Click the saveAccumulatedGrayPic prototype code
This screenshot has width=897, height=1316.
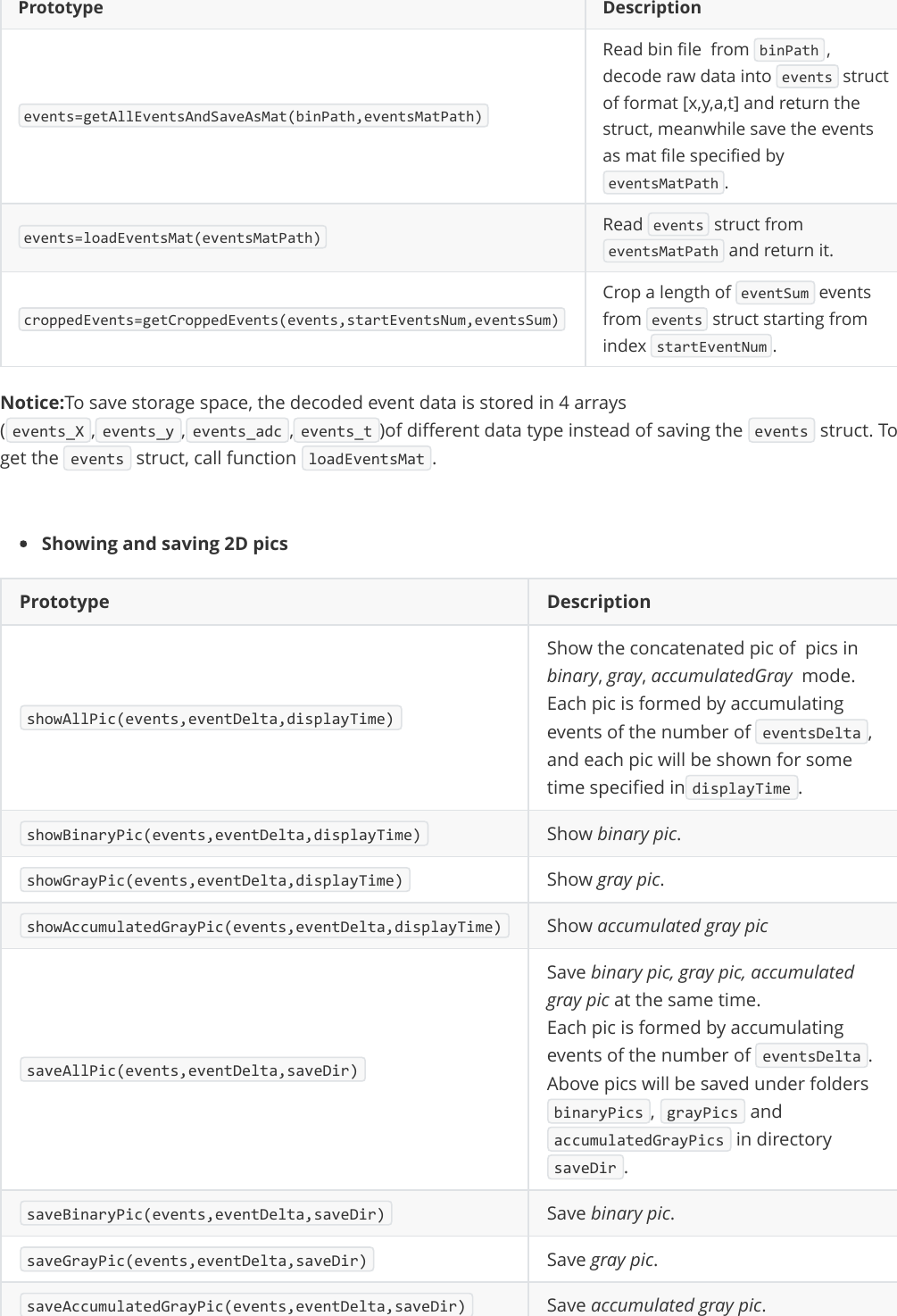point(246,1306)
